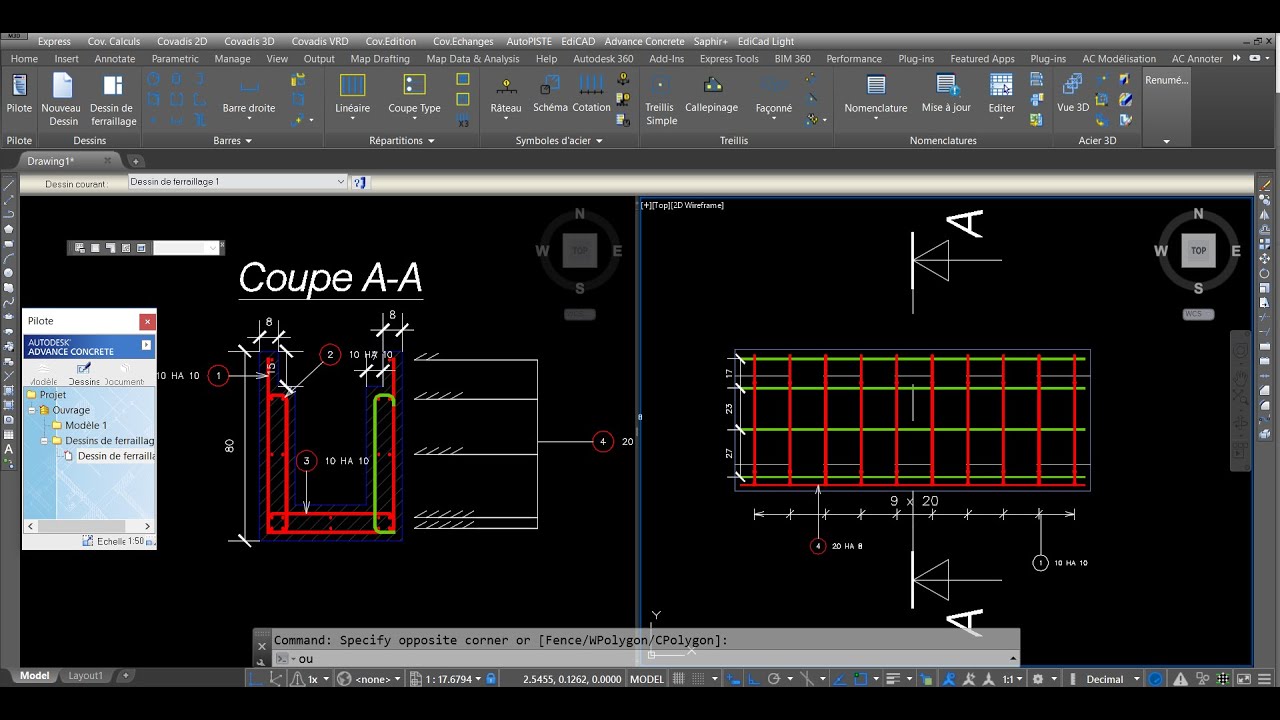Toggle grid display in status bar
The height and width of the screenshot is (720, 1280).
(x=680, y=679)
